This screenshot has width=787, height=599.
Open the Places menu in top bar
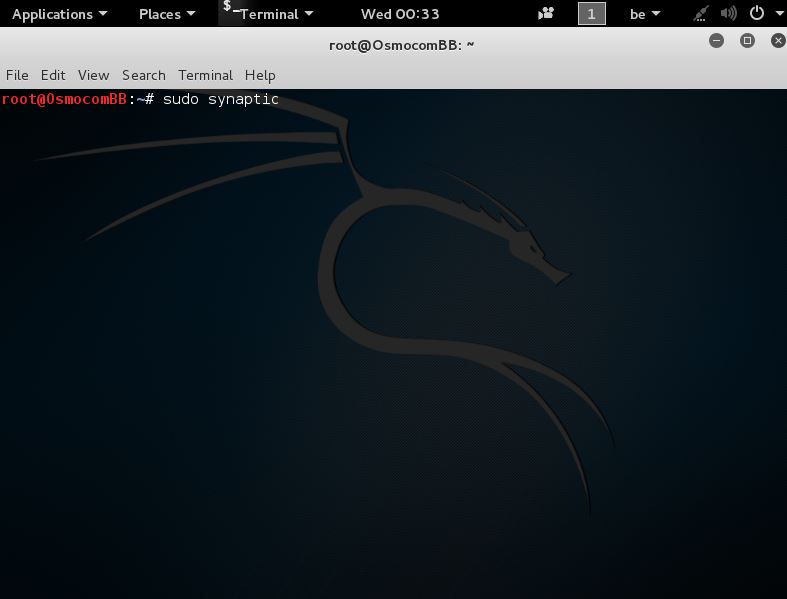coord(167,14)
